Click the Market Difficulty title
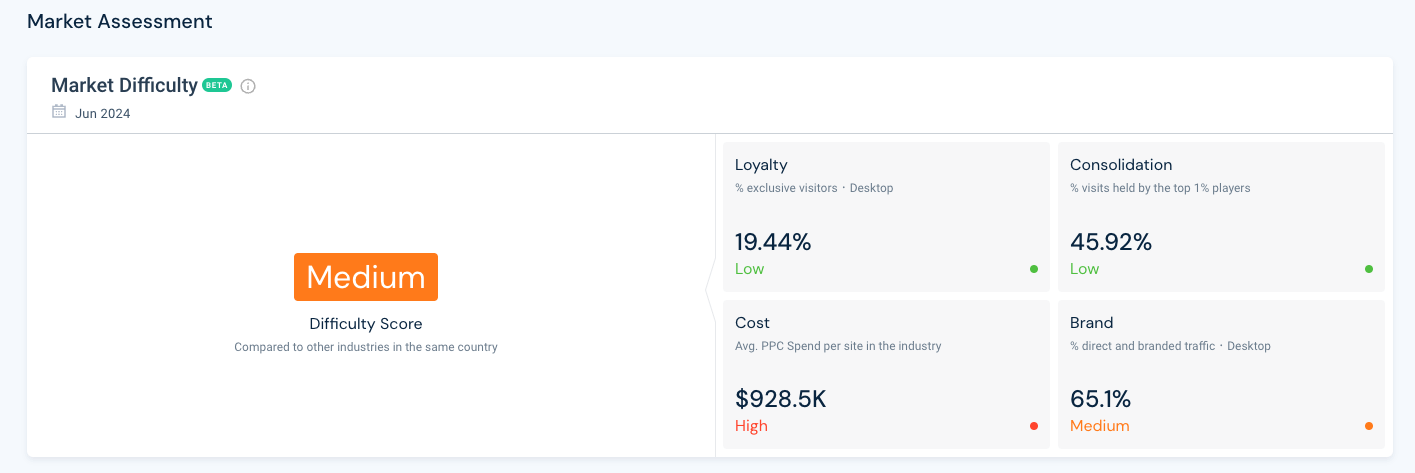The image size is (1415, 473). (x=124, y=85)
